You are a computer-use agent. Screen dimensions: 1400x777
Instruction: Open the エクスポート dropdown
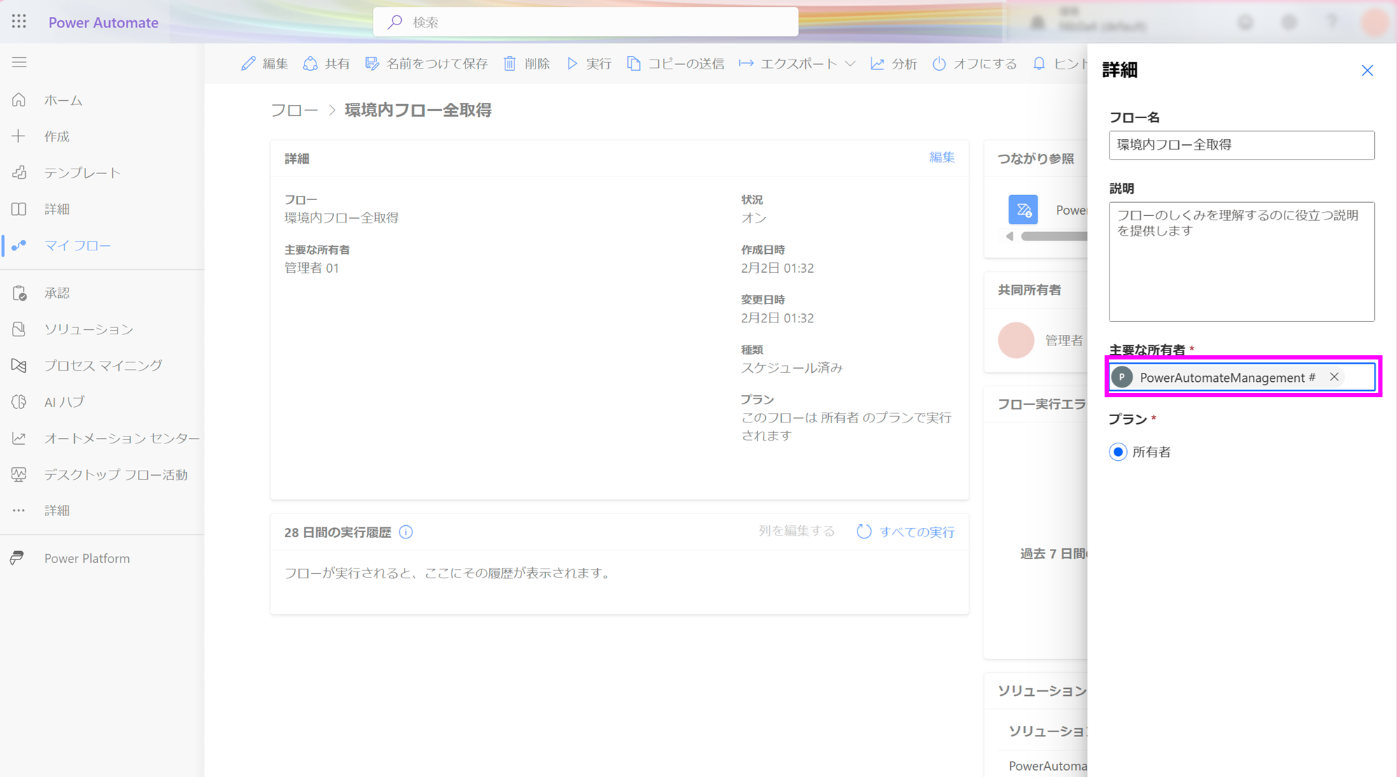pos(797,63)
